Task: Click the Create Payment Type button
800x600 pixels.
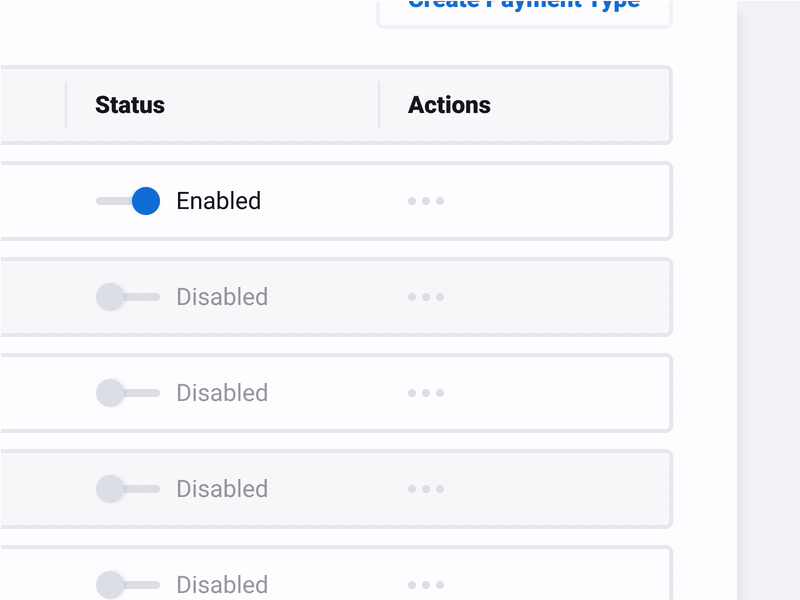Action: point(524,5)
